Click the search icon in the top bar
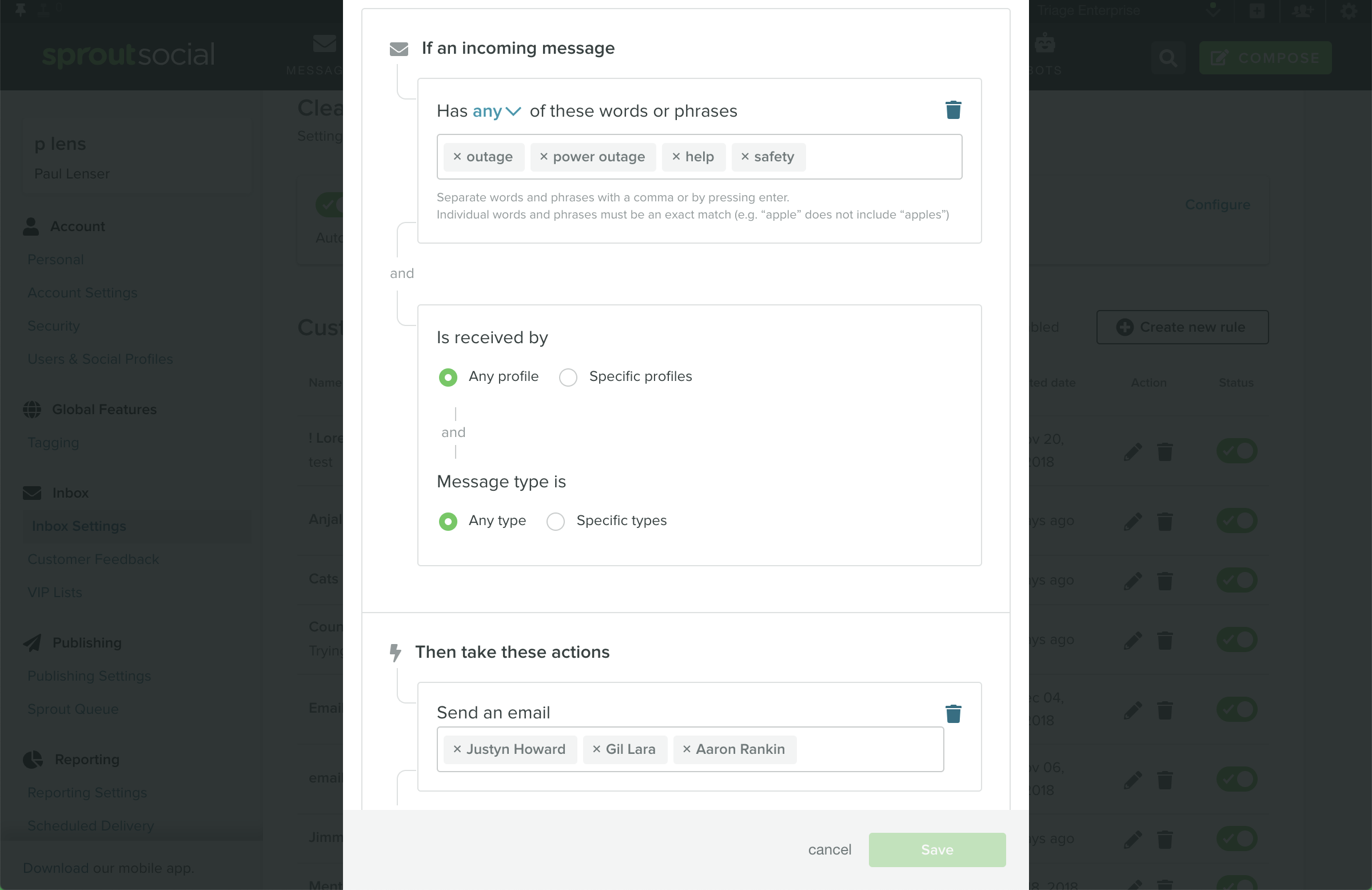Screen dimensions: 1372x890 tap(1168, 58)
